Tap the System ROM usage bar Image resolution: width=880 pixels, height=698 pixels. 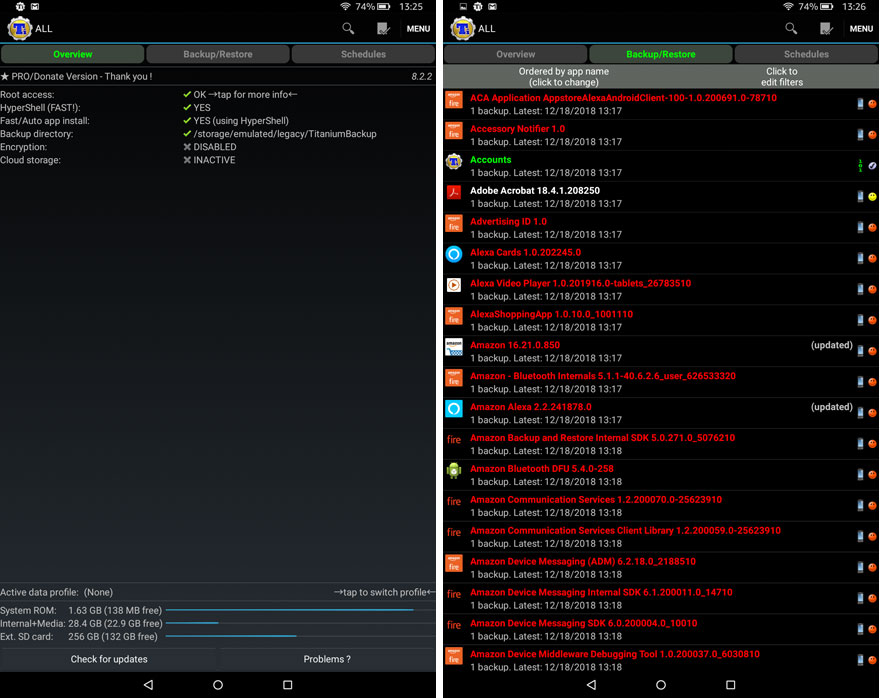(x=300, y=610)
